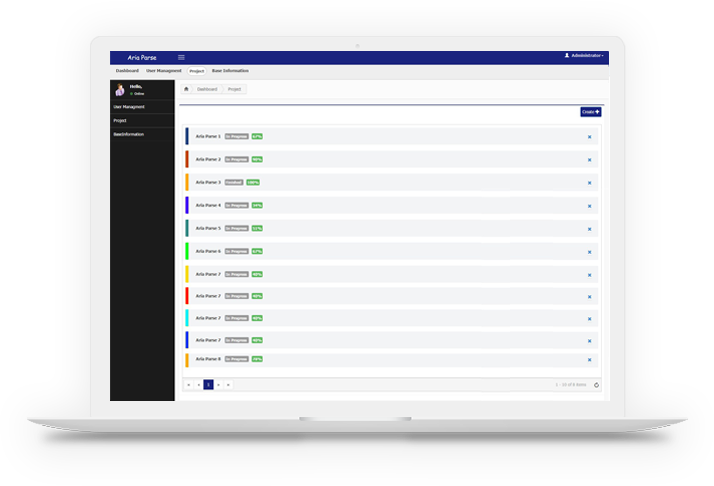
Task: Open BaseInformation from the left sidebar
Action: [129, 134]
